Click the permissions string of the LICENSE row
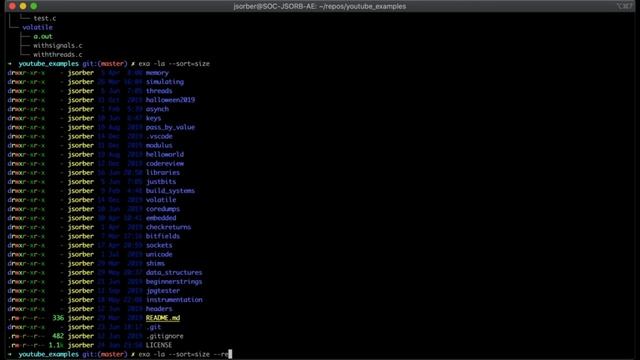Image resolution: width=640 pixels, height=360 pixels. tap(26, 345)
